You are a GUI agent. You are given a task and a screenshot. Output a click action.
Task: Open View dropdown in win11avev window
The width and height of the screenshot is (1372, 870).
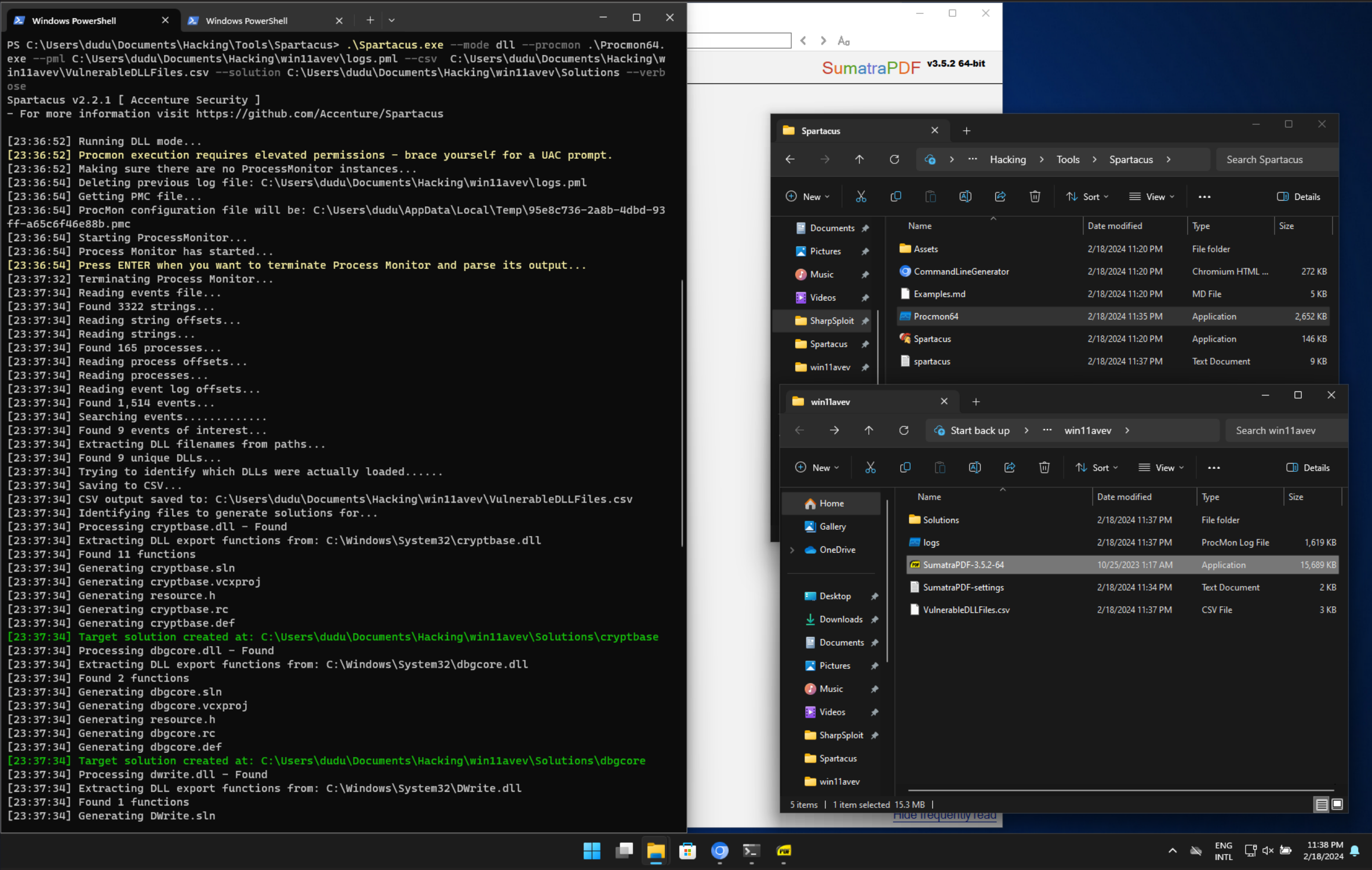pos(1161,468)
